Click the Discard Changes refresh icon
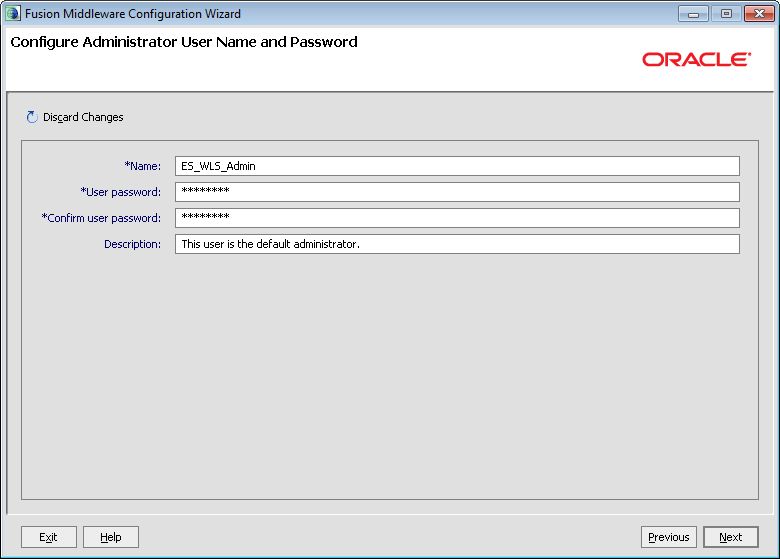Screen dimensions: 780x559 pos(32,117)
